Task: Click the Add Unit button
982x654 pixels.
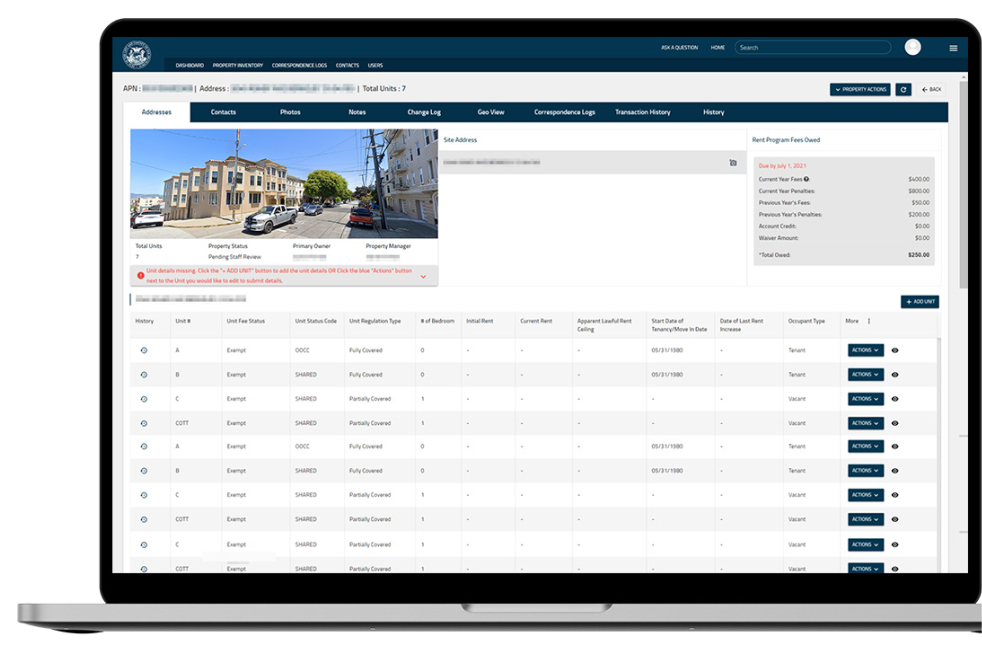Action: coord(919,301)
